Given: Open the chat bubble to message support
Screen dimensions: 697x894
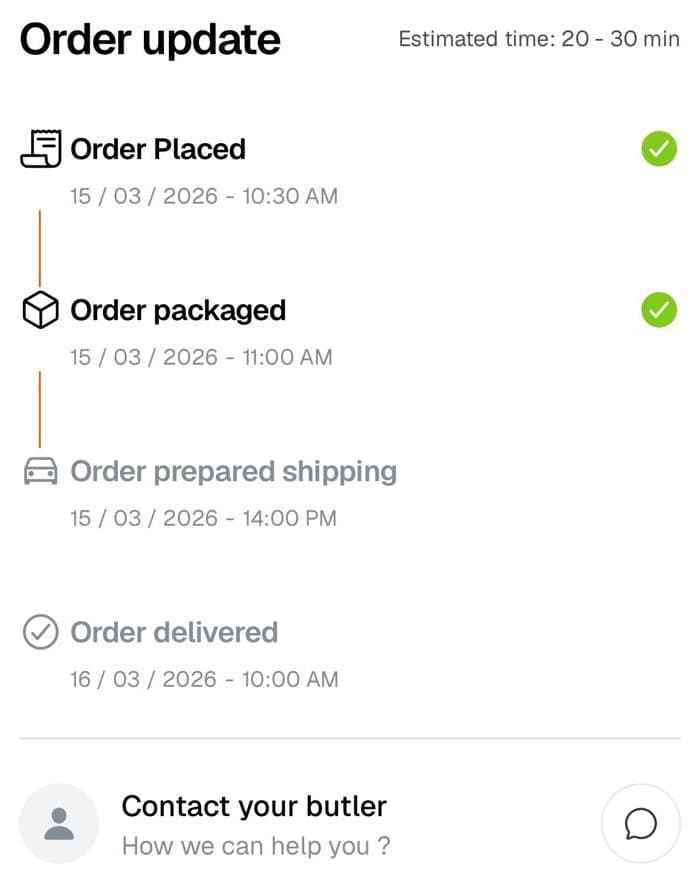Looking at the screenshot, I should [x=640, y=823].
